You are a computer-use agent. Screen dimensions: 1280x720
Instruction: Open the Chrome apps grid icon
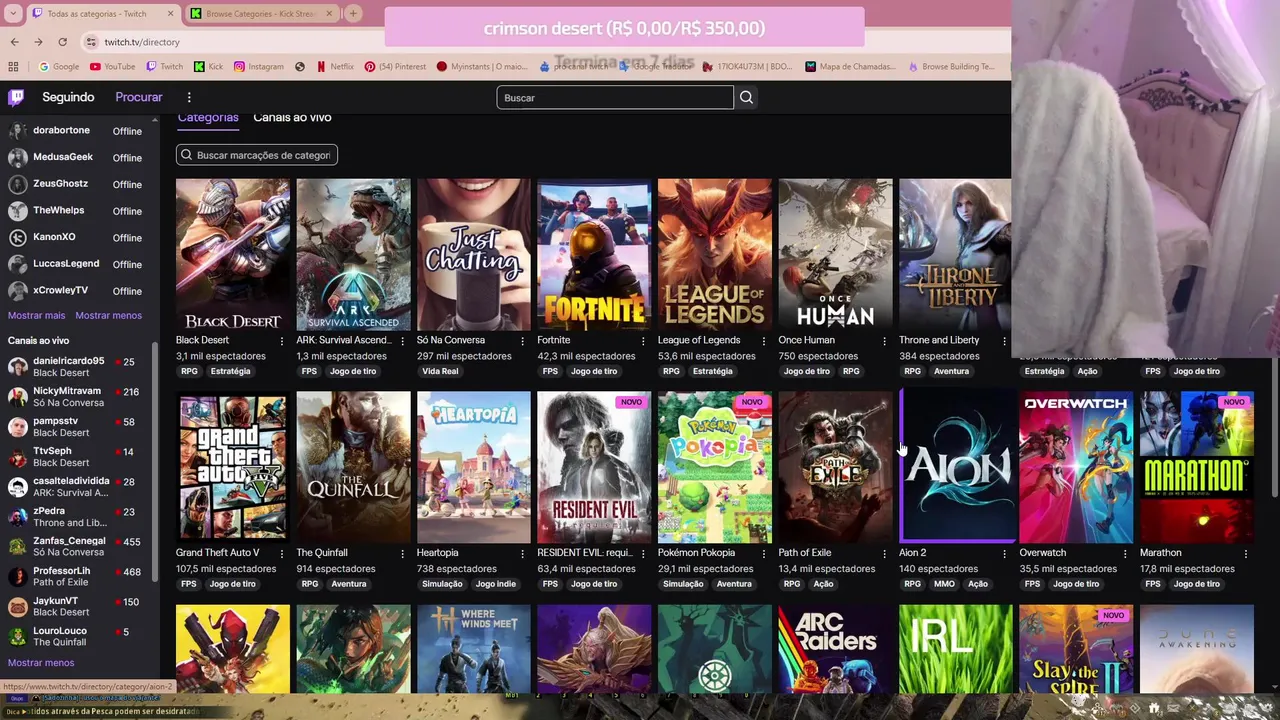[x=13, y=67]
